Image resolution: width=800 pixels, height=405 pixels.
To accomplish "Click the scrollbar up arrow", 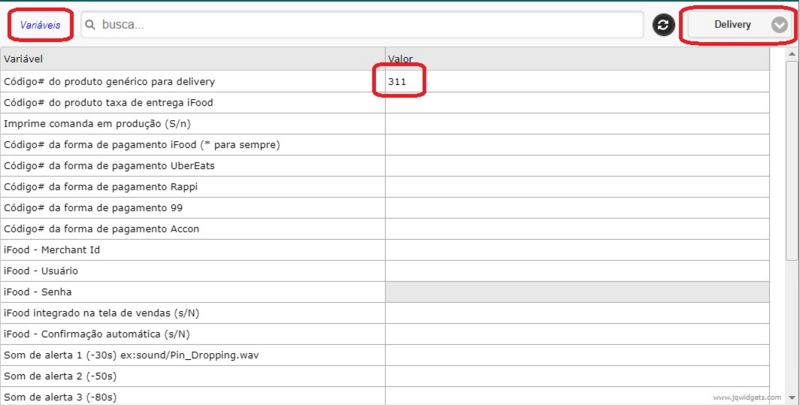I will pos(792,54).
